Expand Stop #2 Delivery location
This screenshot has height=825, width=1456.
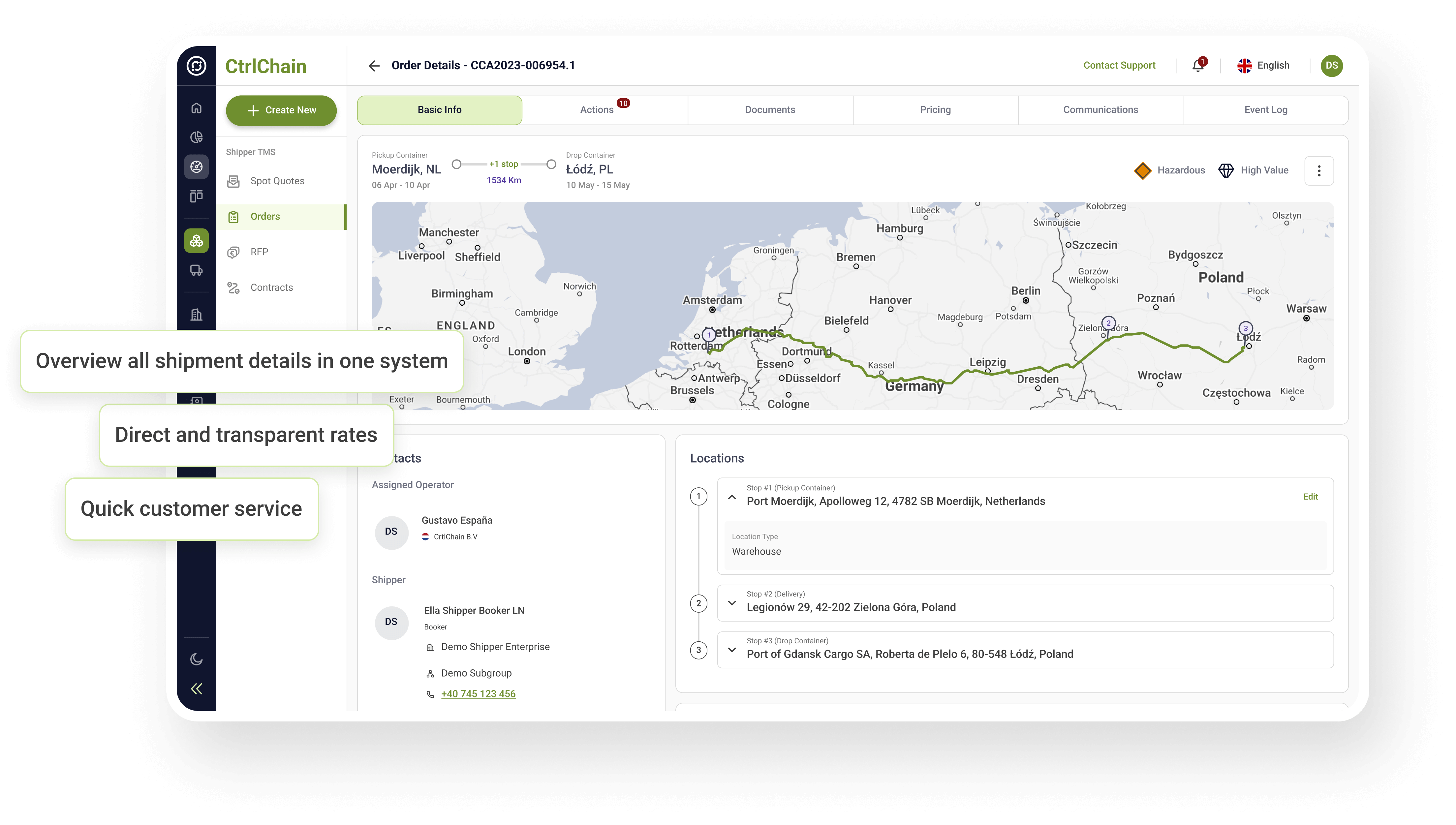732,603
